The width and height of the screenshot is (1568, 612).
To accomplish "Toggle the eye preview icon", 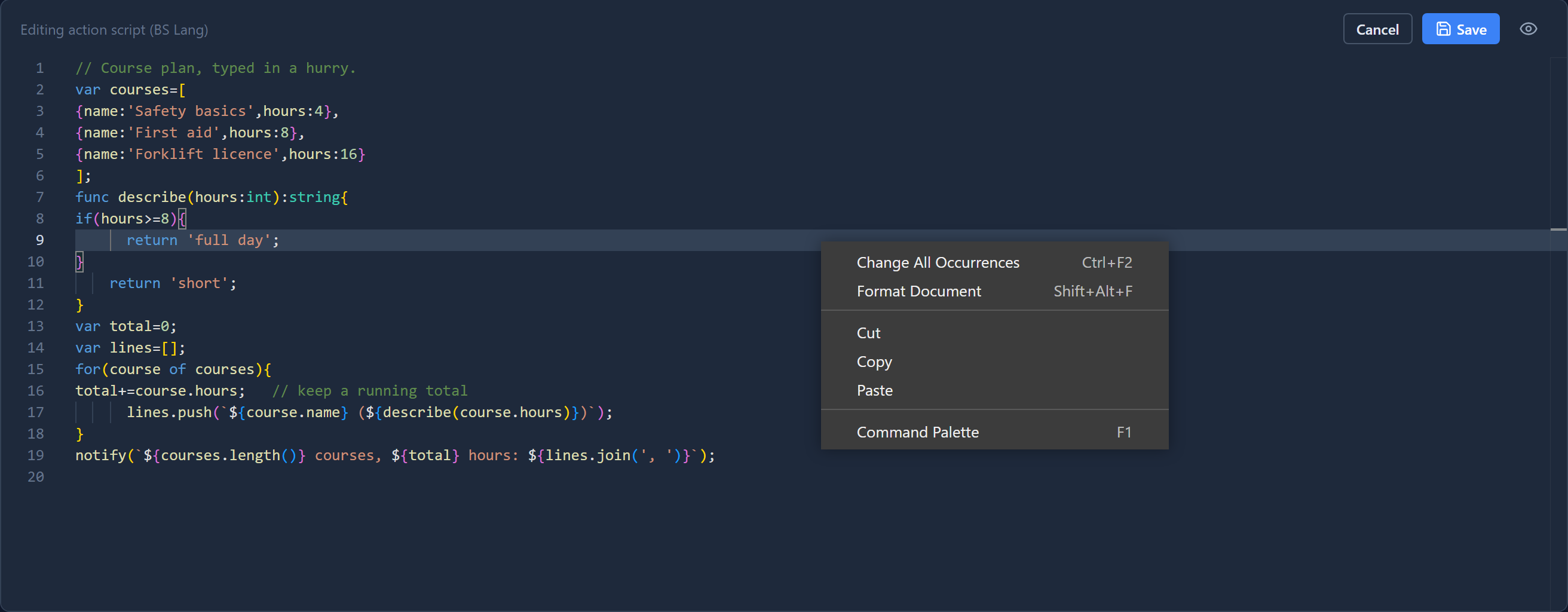I will (x=1528, y=29).
